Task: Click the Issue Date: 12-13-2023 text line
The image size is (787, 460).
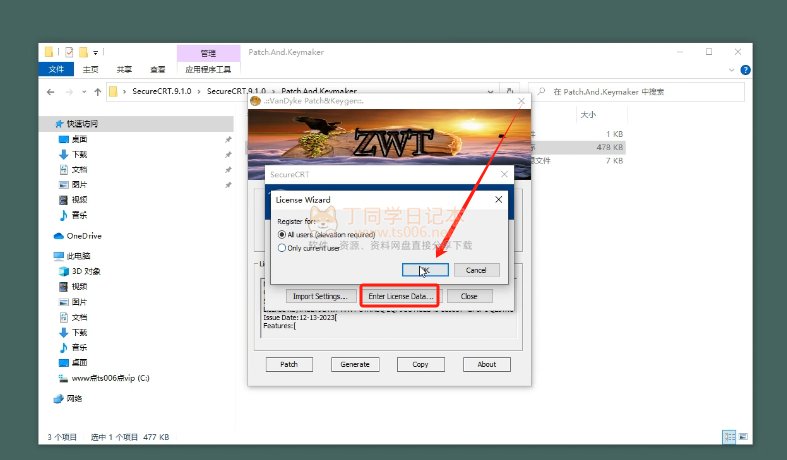Action: (x=300, y=317)
